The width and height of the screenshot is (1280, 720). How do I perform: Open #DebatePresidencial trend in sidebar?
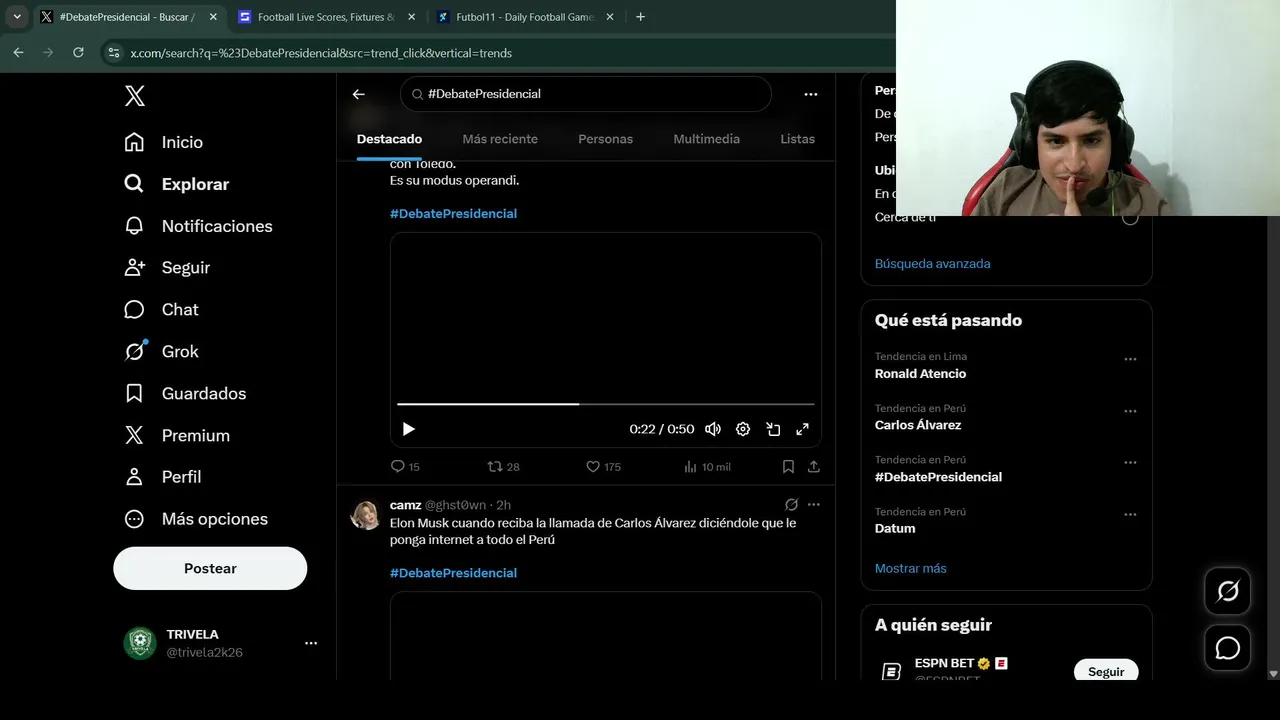click(938, 477)
